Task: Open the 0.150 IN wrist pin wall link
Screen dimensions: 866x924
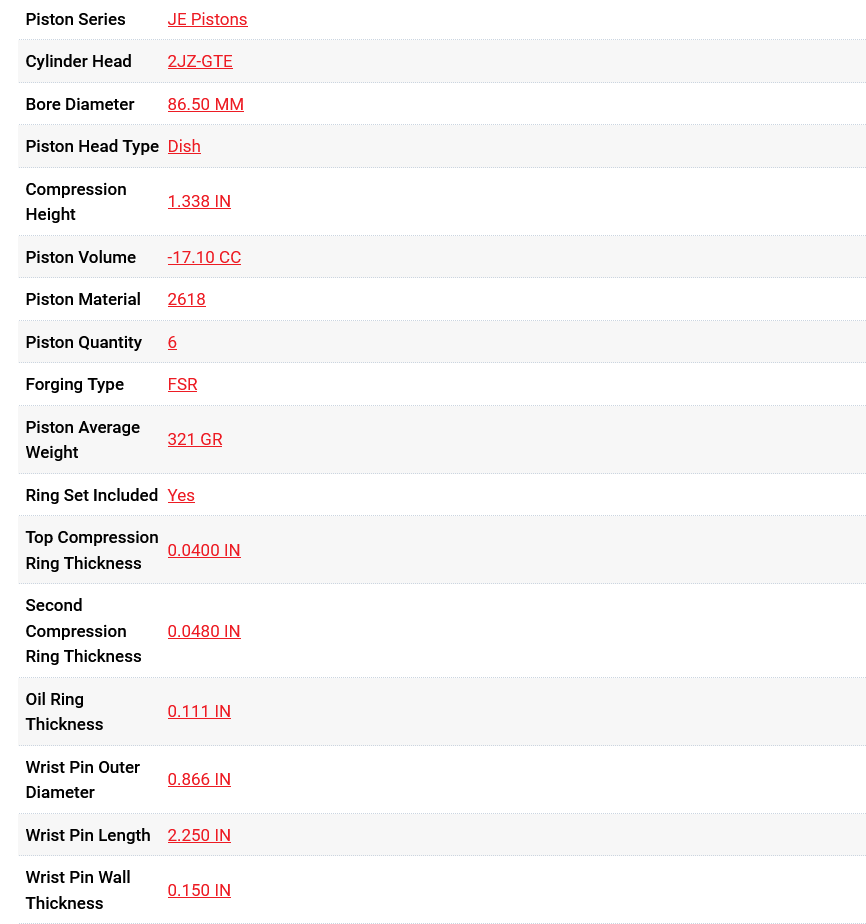Action: tap(199, 890)
